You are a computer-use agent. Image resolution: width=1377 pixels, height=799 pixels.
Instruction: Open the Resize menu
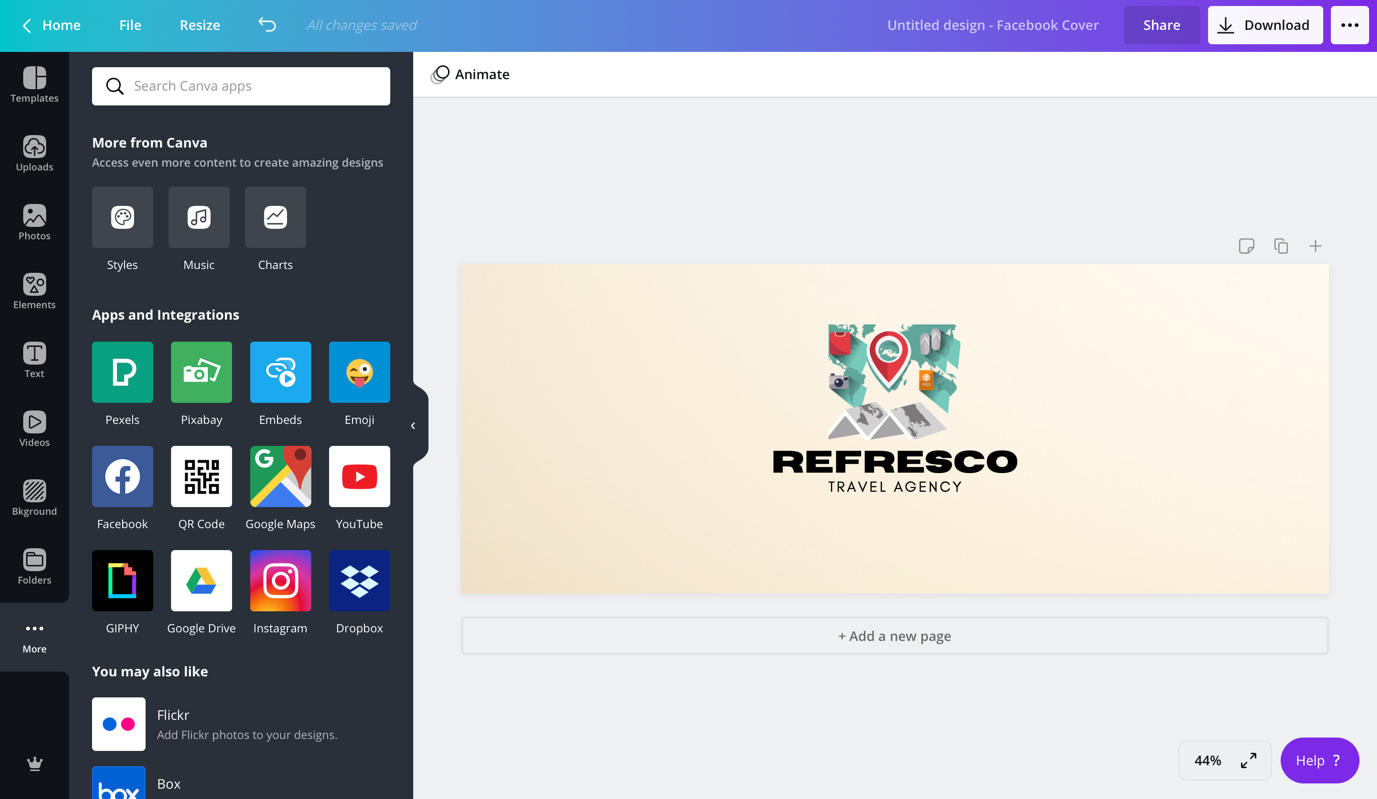tap(200, 25)
